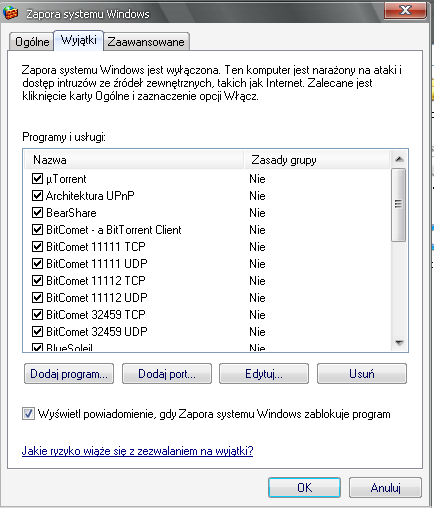This screenshot has height=508, width=434.
Task: Click the Windows Firewall title bar icon
Action: 10,13
